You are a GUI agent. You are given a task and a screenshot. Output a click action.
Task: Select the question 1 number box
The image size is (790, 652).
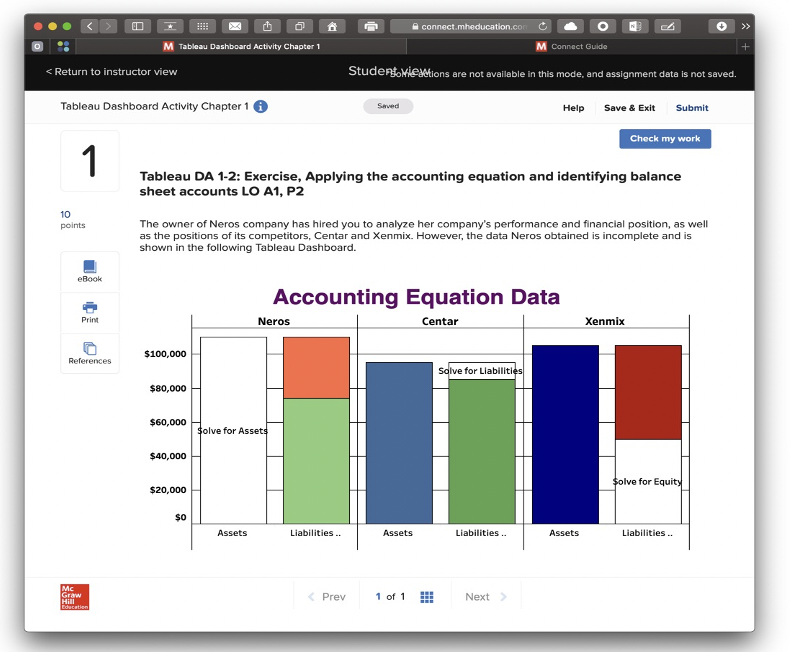tap(90, 161)
